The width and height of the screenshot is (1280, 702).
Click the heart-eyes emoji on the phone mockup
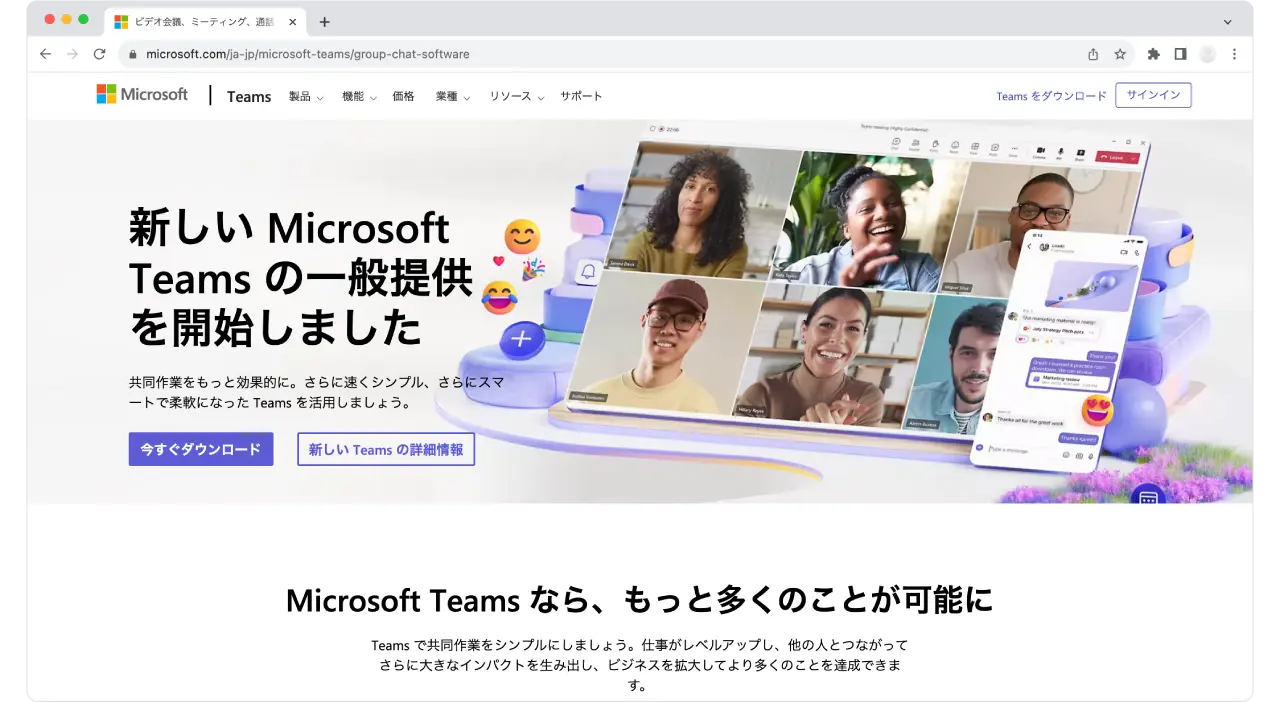pos(1097,410)
